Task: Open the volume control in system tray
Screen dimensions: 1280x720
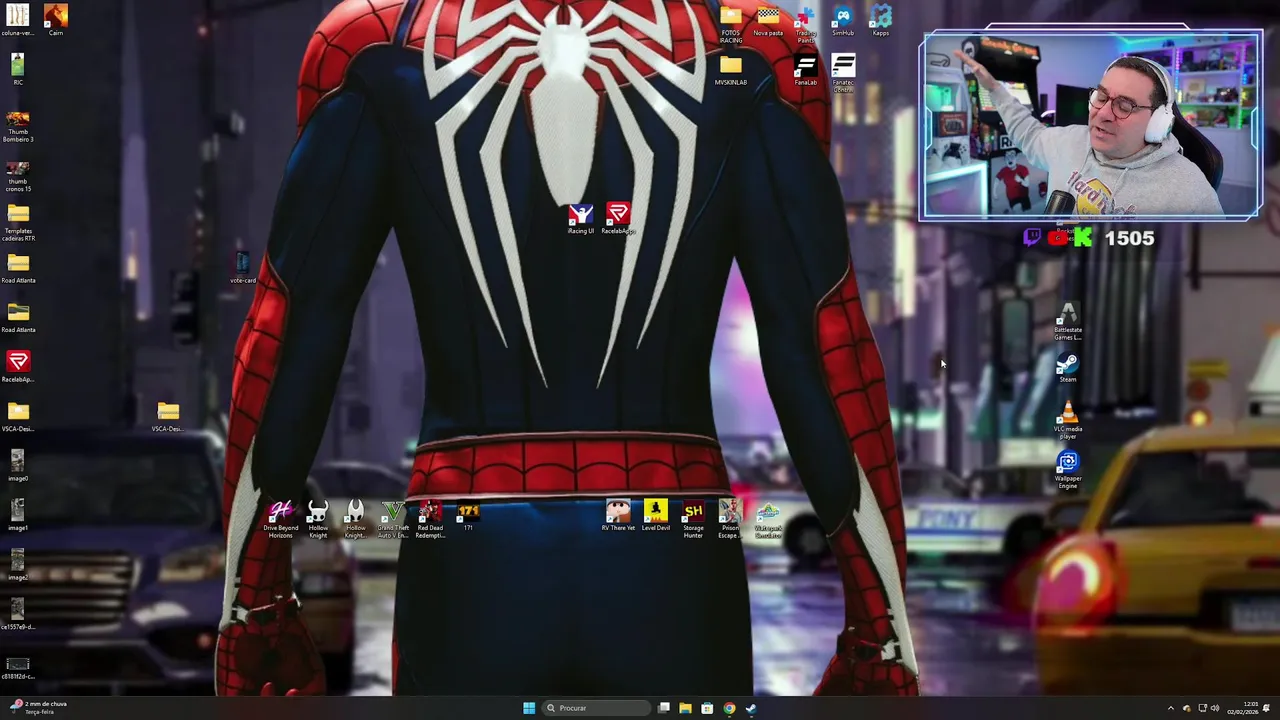Action: click(1215, 708)
